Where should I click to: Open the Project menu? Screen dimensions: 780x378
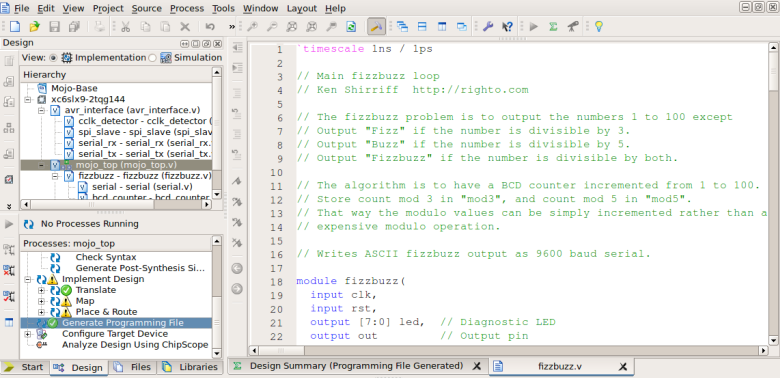108,8
